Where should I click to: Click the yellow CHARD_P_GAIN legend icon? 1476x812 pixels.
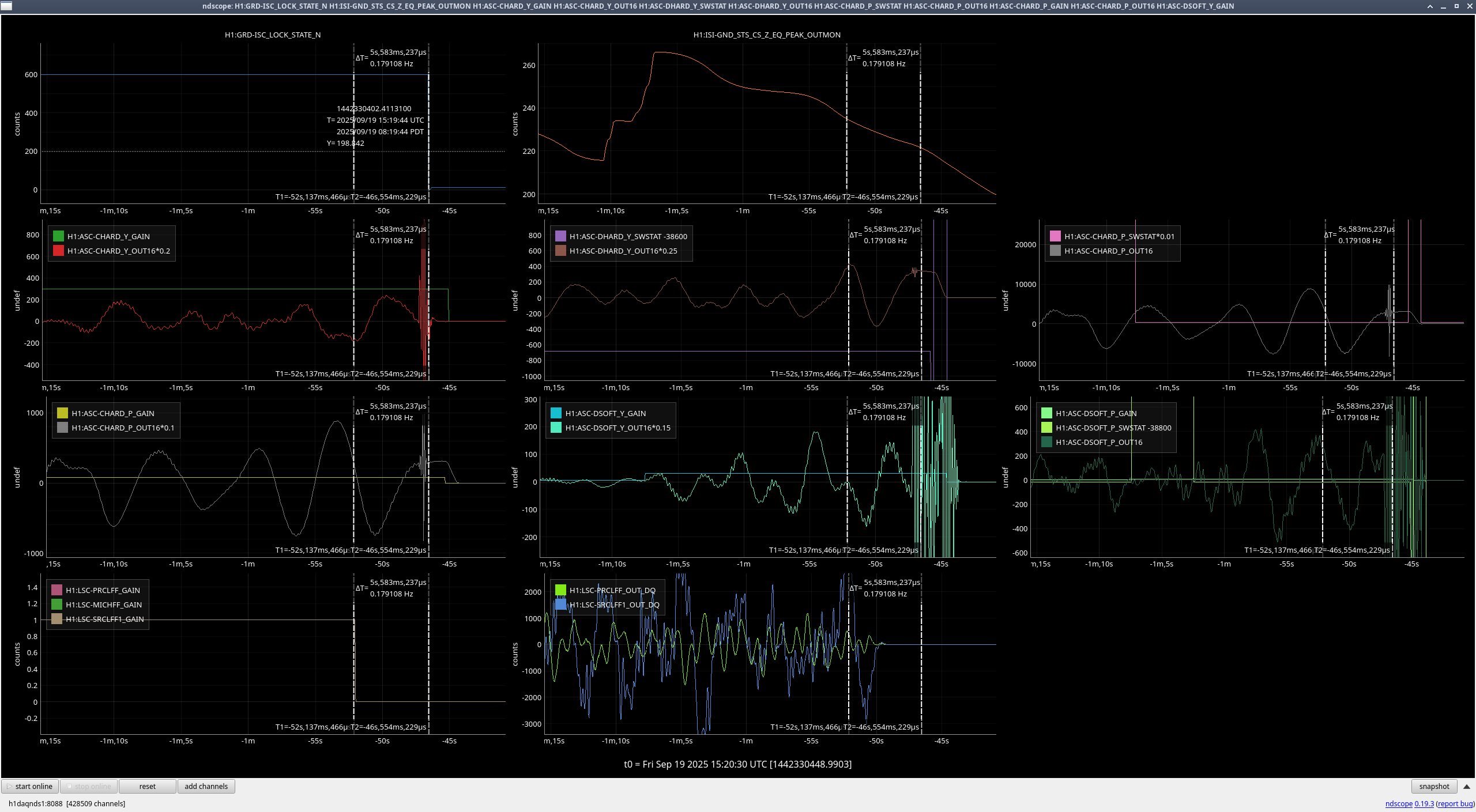coord(62,413)
